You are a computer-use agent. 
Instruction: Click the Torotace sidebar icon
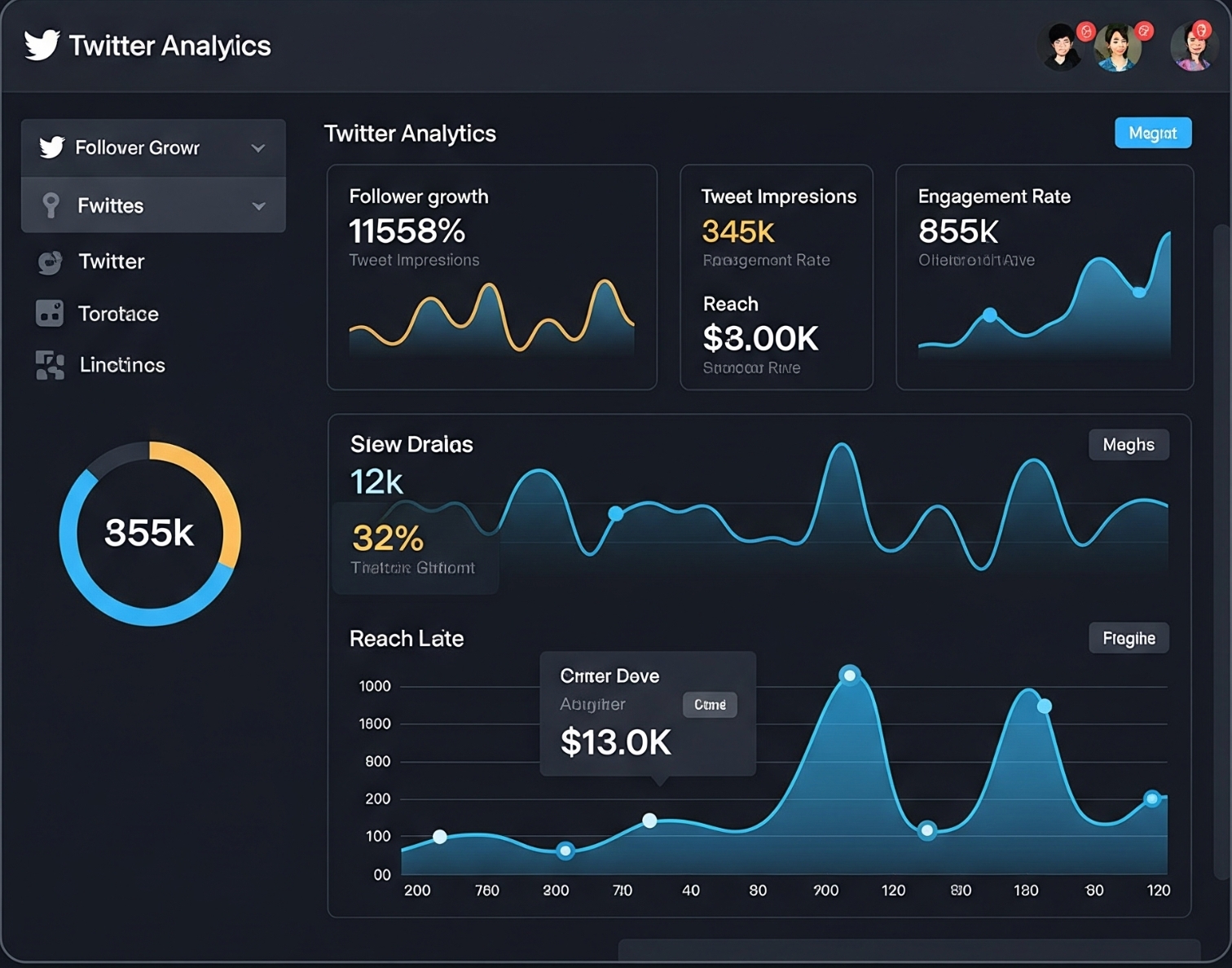pyautogui.click(x=50, y=314)
